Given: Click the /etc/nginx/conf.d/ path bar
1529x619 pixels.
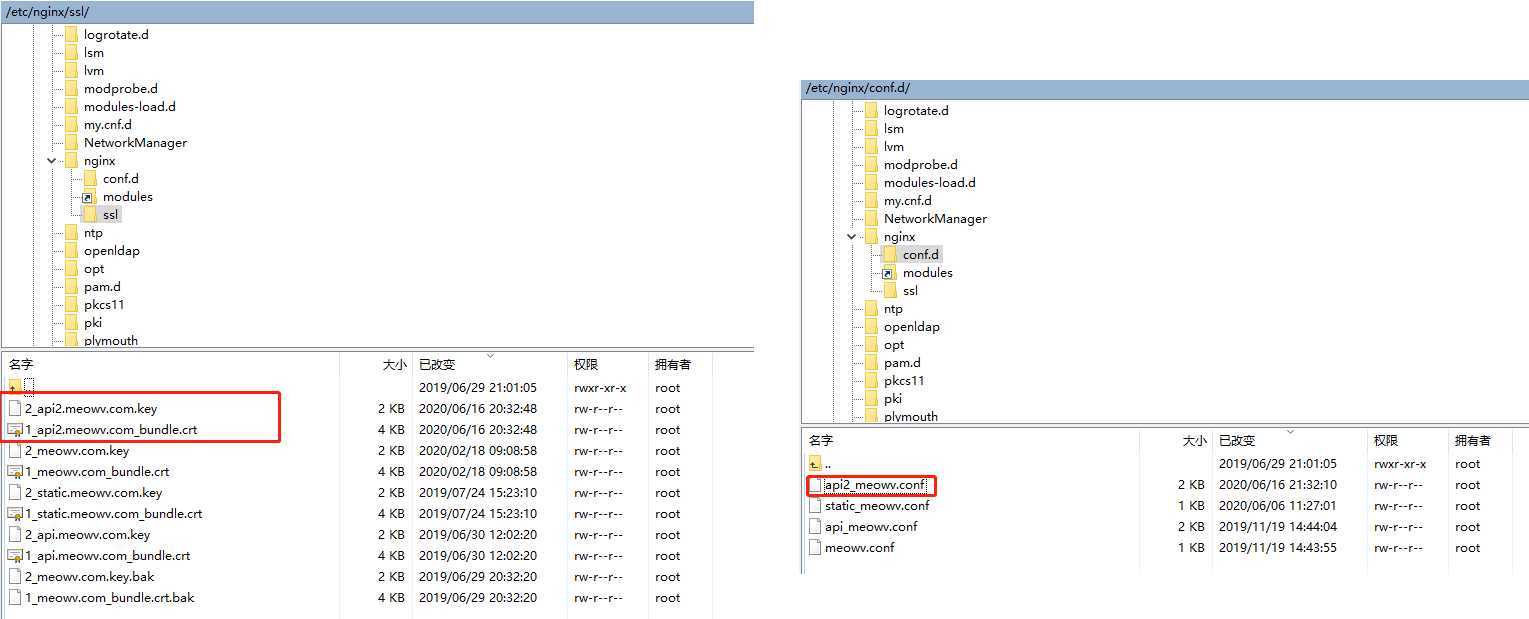Looking at the screenshot, I should pyautogui.click(x=1165, y=88).
